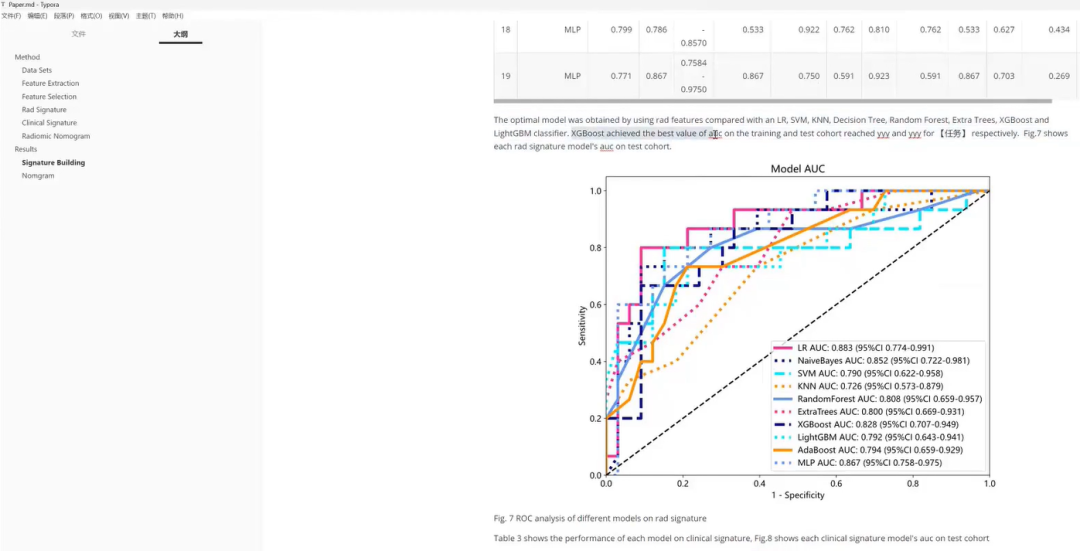Open the 段落(P) menu

click(64, 15)
